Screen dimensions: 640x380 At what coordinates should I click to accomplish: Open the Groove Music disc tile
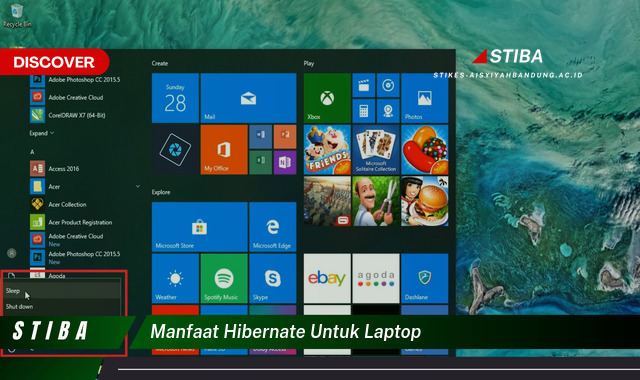(388, 85)
